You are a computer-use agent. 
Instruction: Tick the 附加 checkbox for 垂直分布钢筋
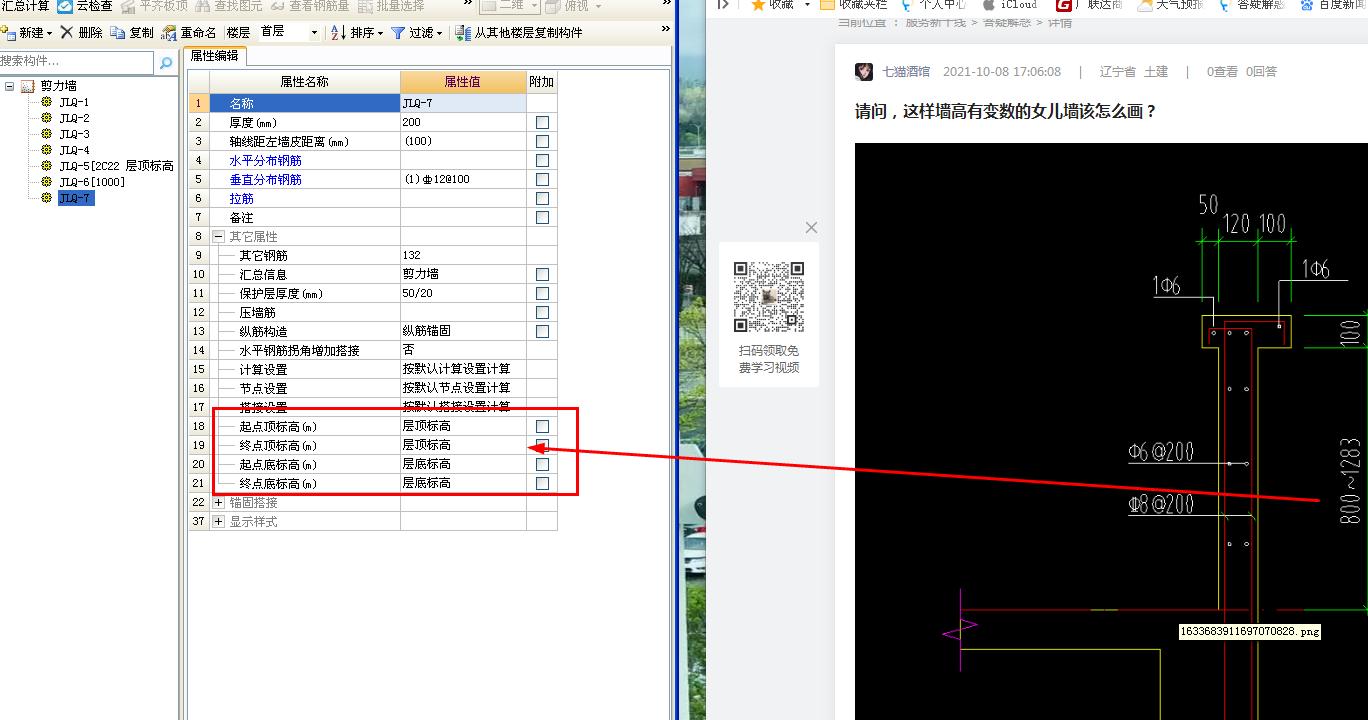(542, 179)
